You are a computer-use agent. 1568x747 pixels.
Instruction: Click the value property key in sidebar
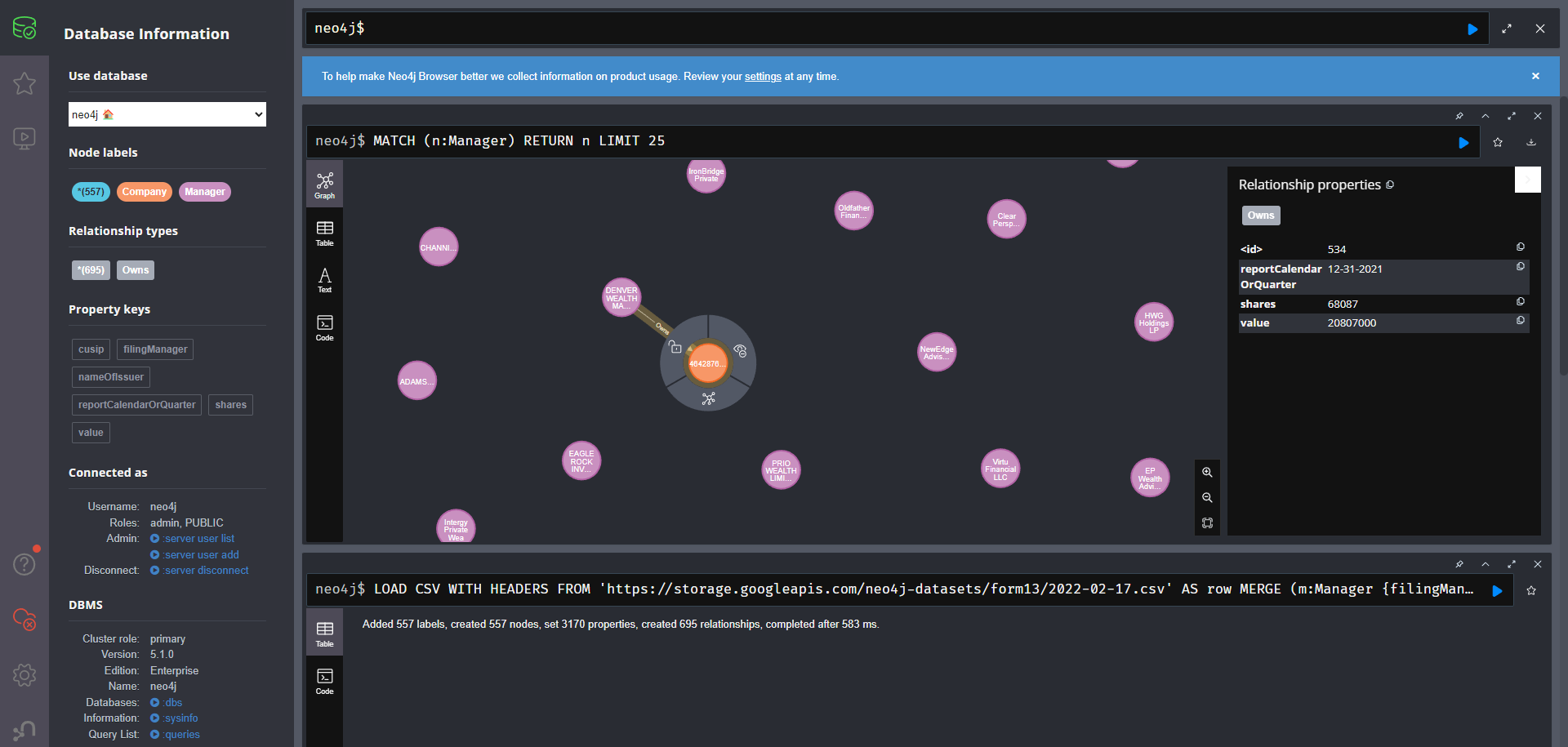(x=91, y=433)
